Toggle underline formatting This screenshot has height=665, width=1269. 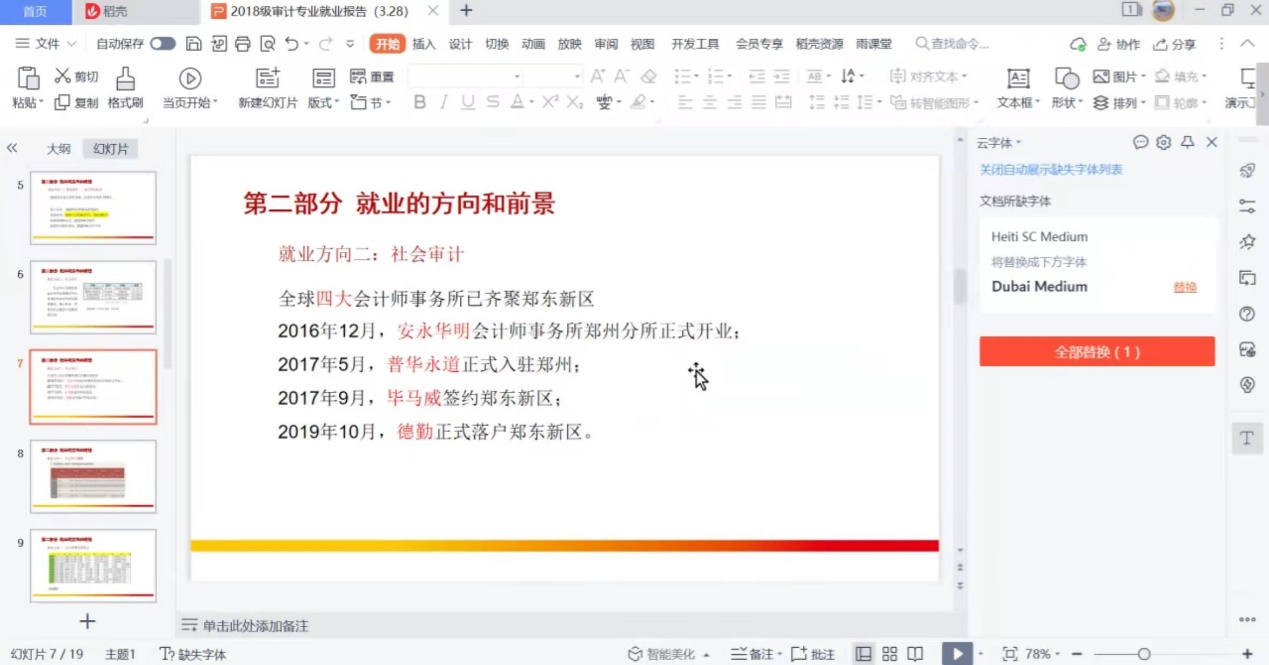(x=467, y=102)
